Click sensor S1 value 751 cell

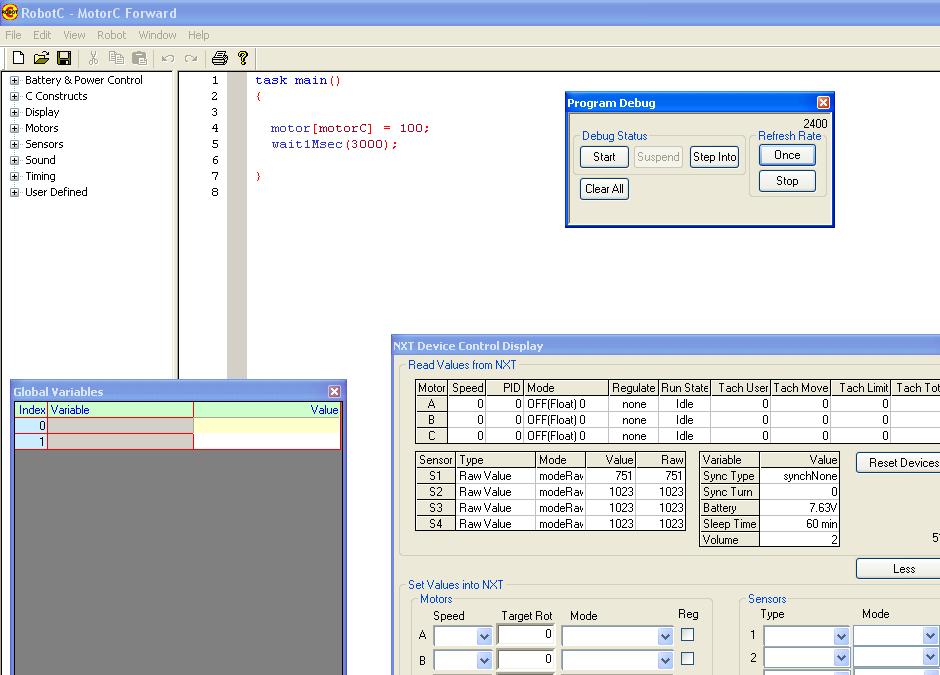[x=610, y=476]
